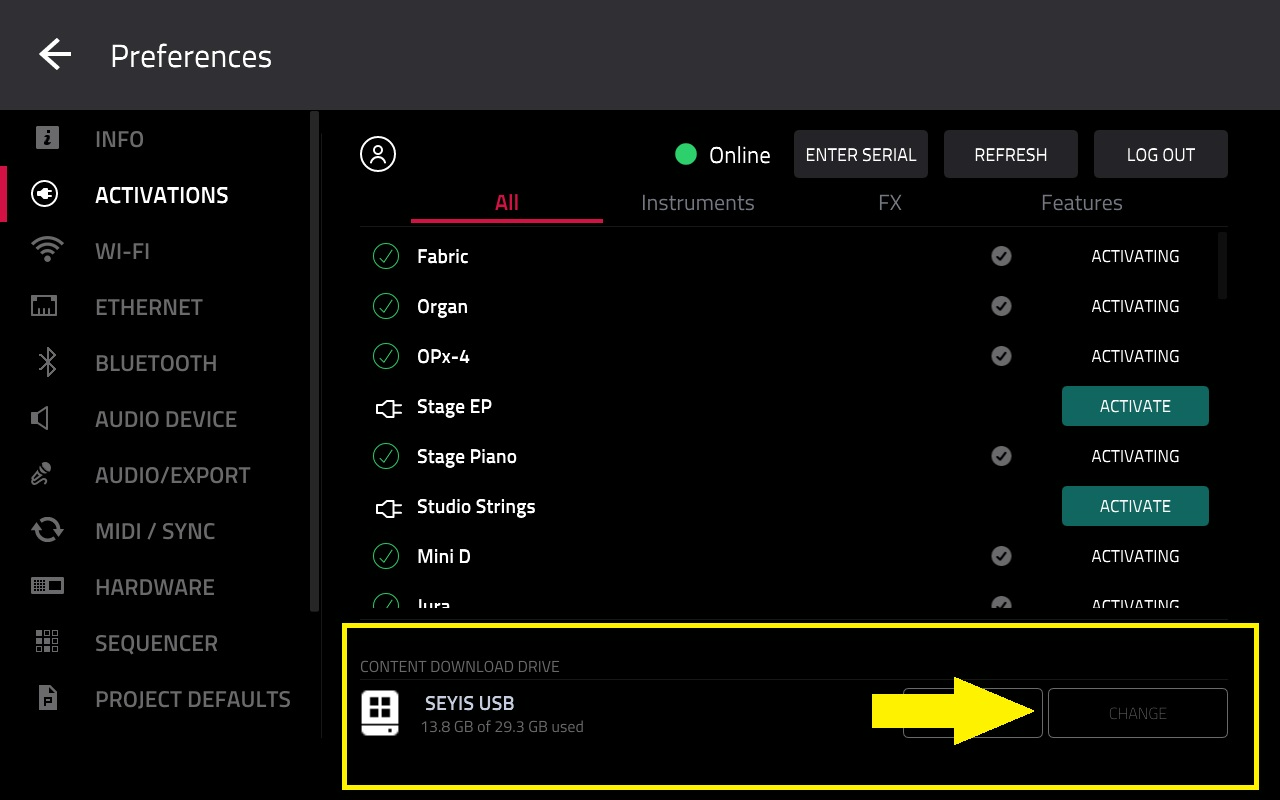Toggle the gray download check for OPx-4

click(1001, 356)
